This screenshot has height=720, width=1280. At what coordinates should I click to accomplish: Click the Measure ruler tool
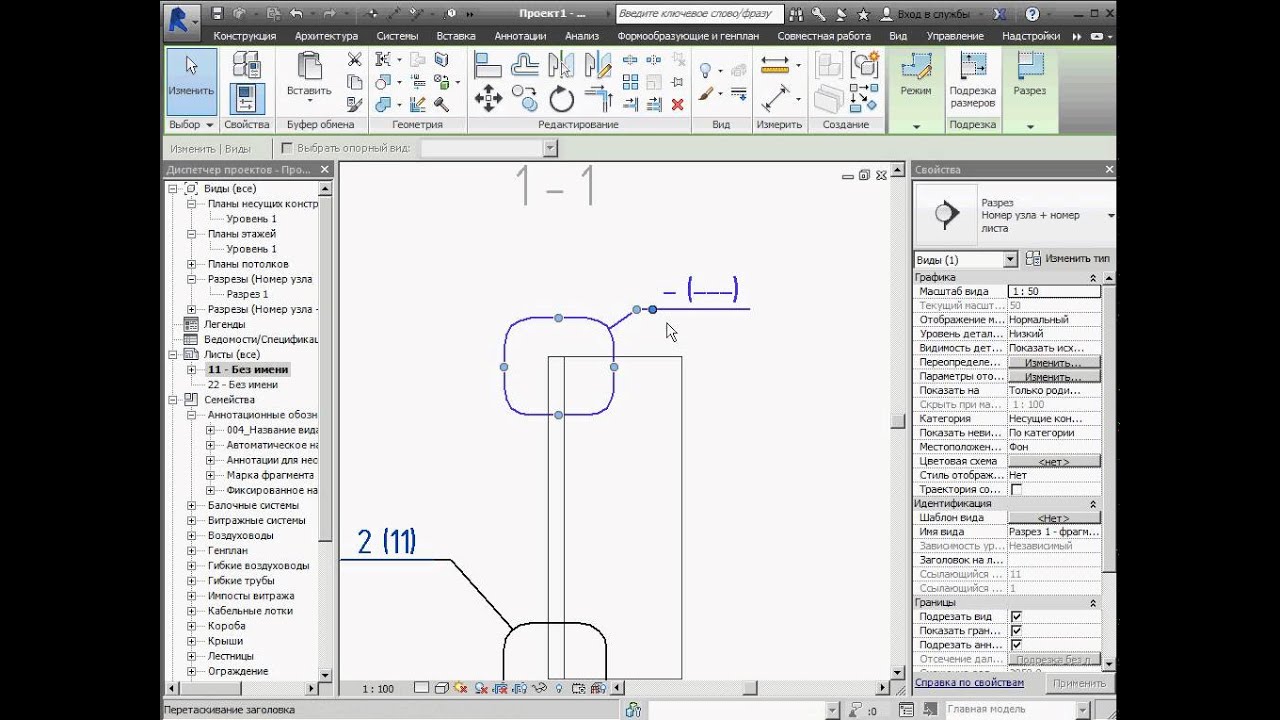[775, 65]
